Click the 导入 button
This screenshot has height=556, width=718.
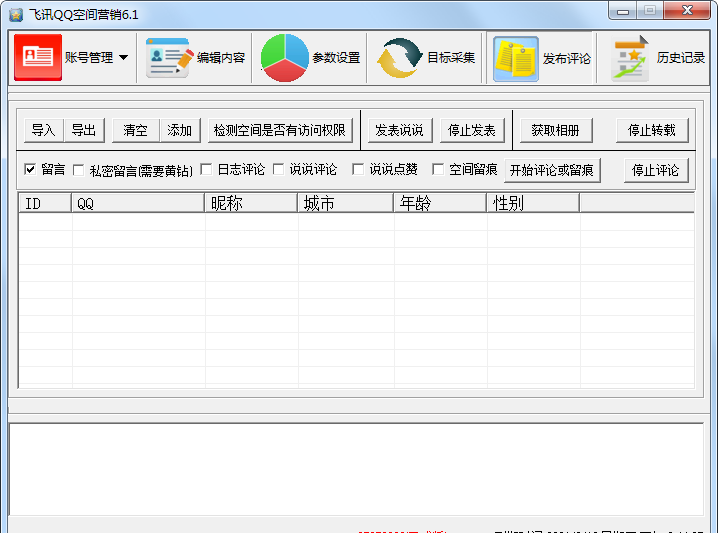click(x=44, y=131)
